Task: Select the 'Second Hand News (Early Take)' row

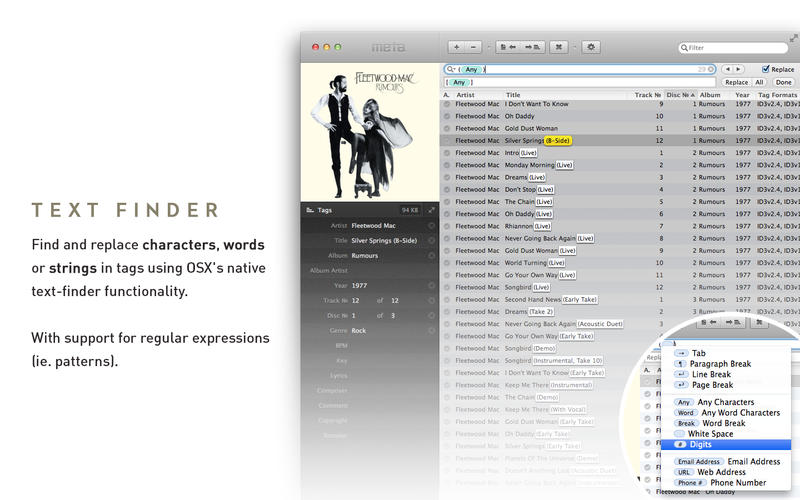Action: [620, 299]
